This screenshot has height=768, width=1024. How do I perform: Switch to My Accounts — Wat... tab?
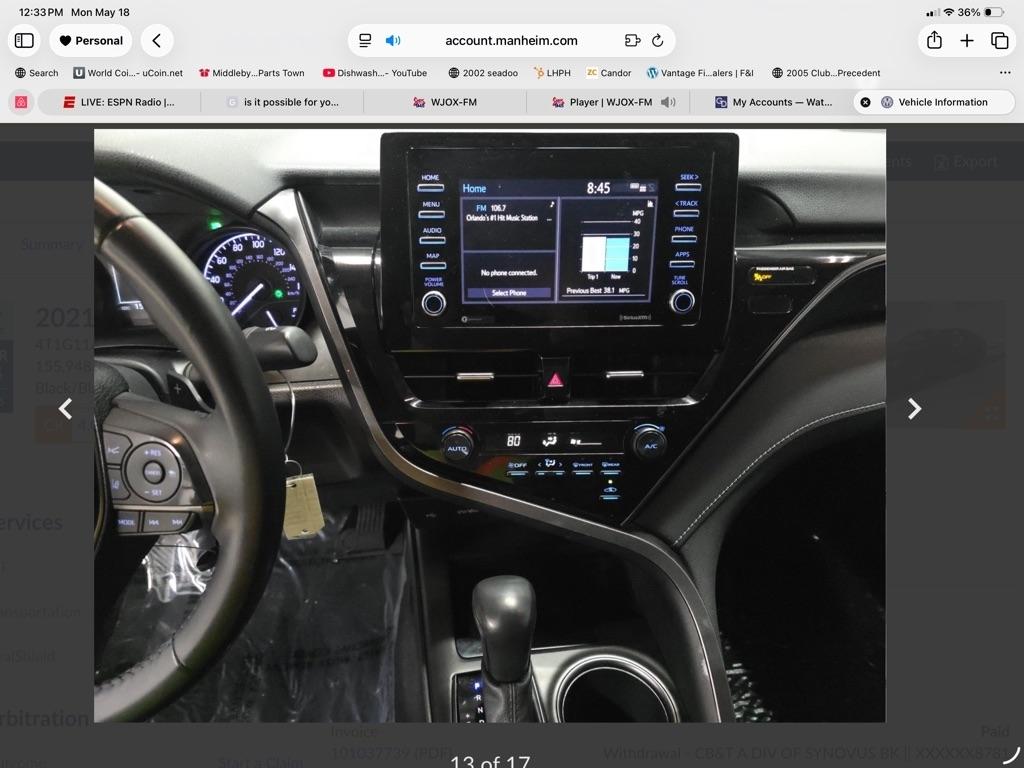coord(771,103)
